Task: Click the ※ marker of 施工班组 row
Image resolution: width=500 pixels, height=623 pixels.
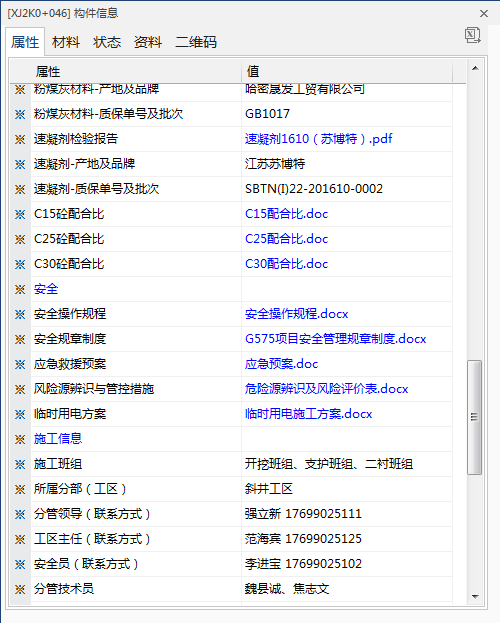Action: (20, 464)
